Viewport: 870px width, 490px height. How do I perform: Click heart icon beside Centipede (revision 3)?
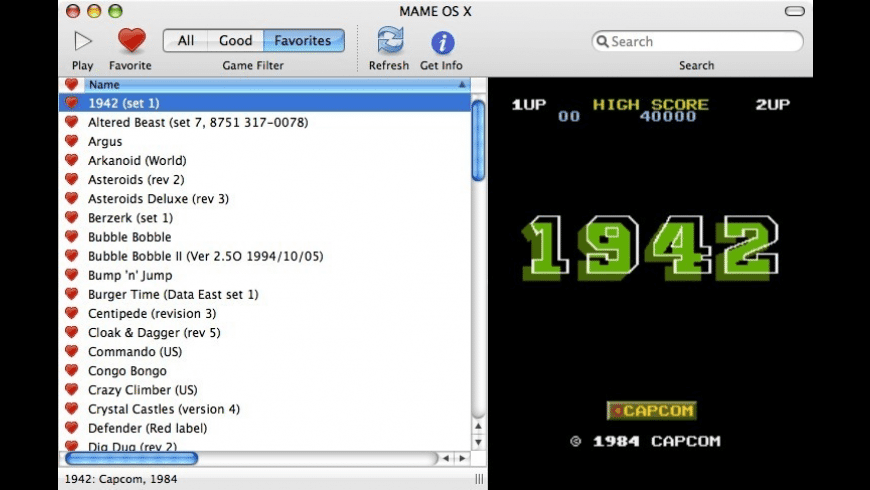tap(71, 313)
